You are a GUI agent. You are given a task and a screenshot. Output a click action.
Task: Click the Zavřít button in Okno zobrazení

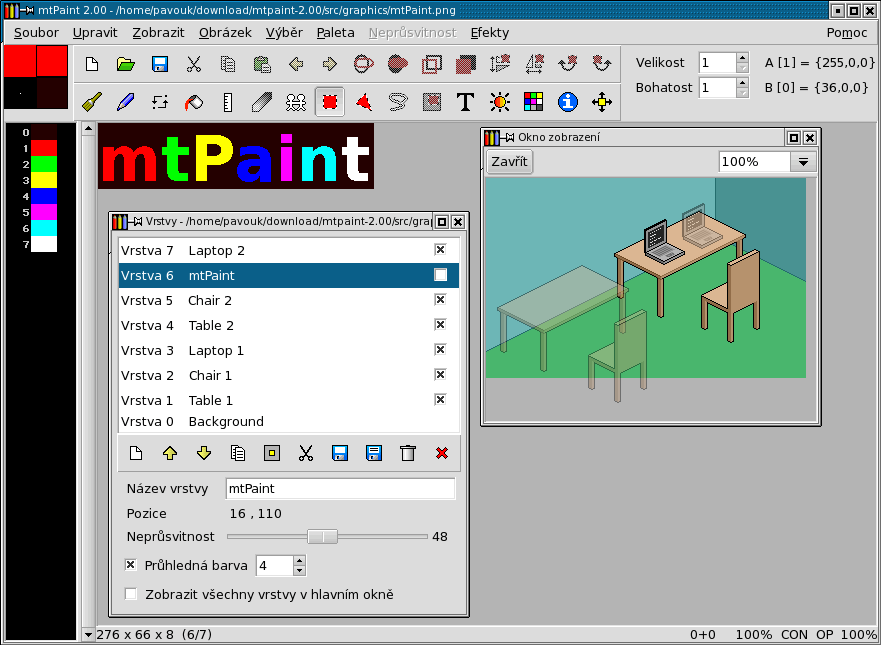click(510, 162)
